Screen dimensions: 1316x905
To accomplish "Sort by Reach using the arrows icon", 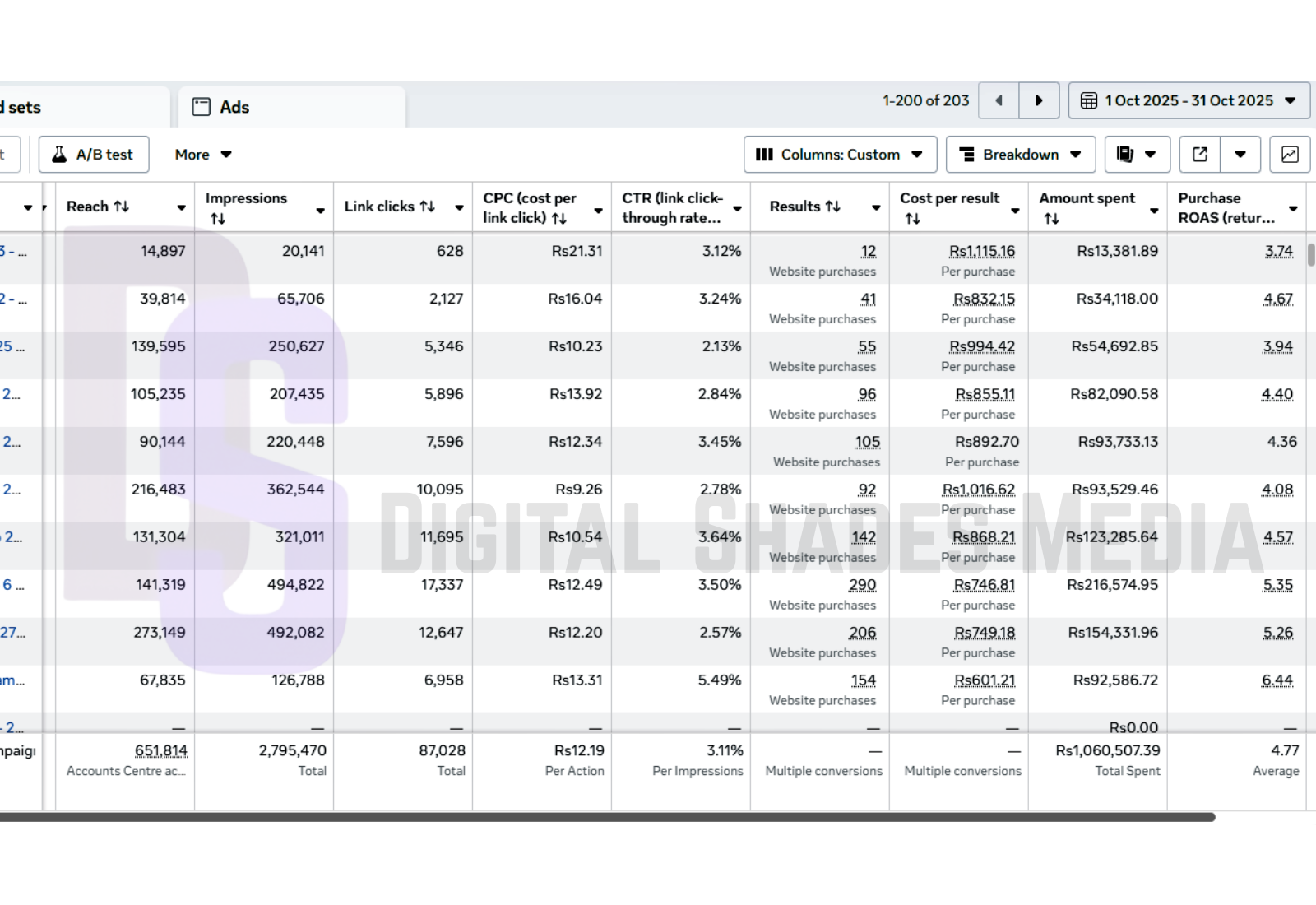I will coord(122,207).
